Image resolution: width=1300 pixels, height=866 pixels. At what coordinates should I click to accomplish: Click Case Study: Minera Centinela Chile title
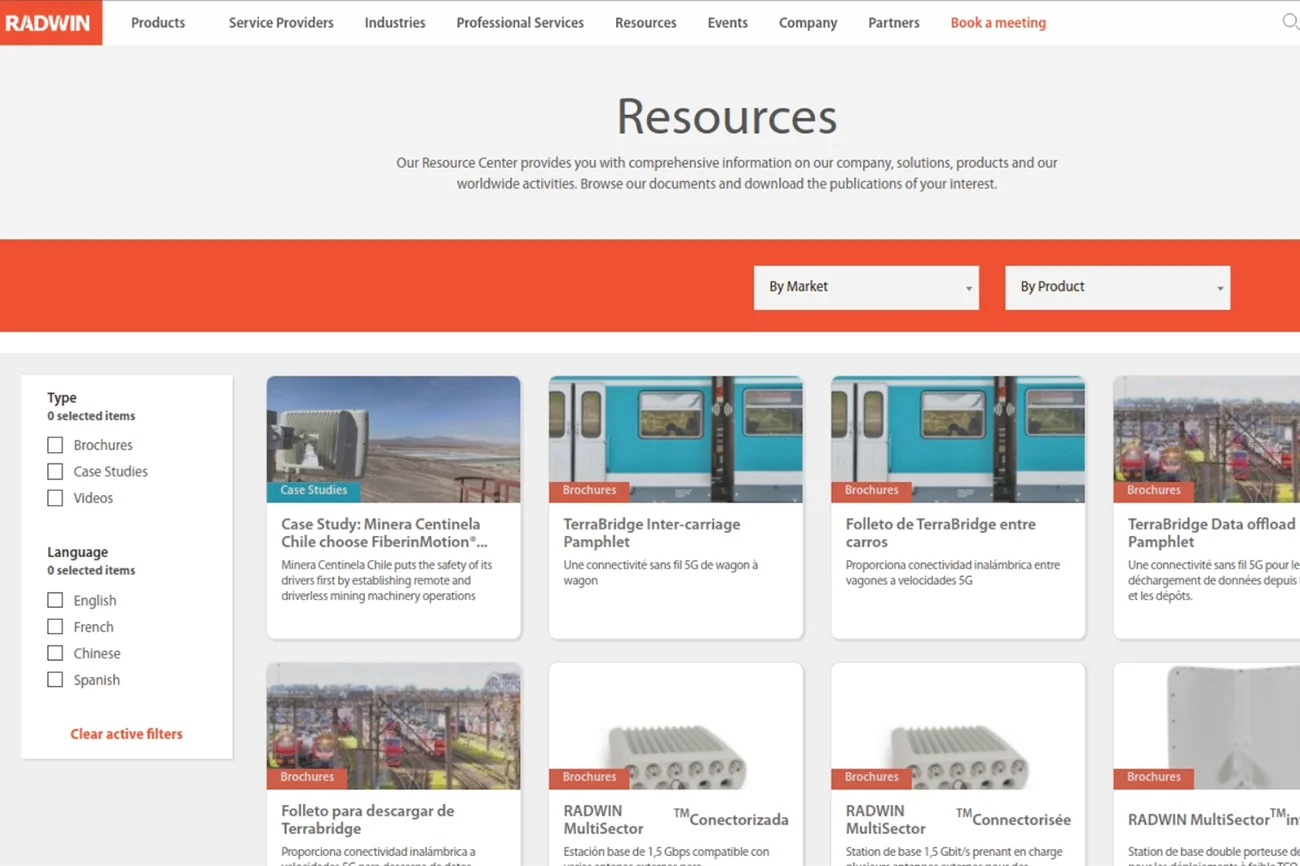click(x=384, y=533)
